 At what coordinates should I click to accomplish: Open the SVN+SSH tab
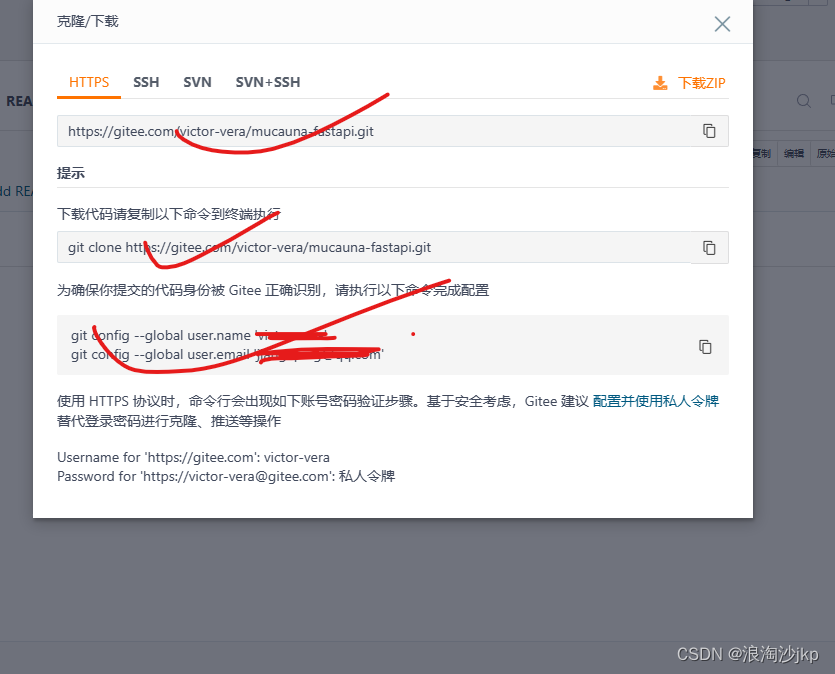267,82
